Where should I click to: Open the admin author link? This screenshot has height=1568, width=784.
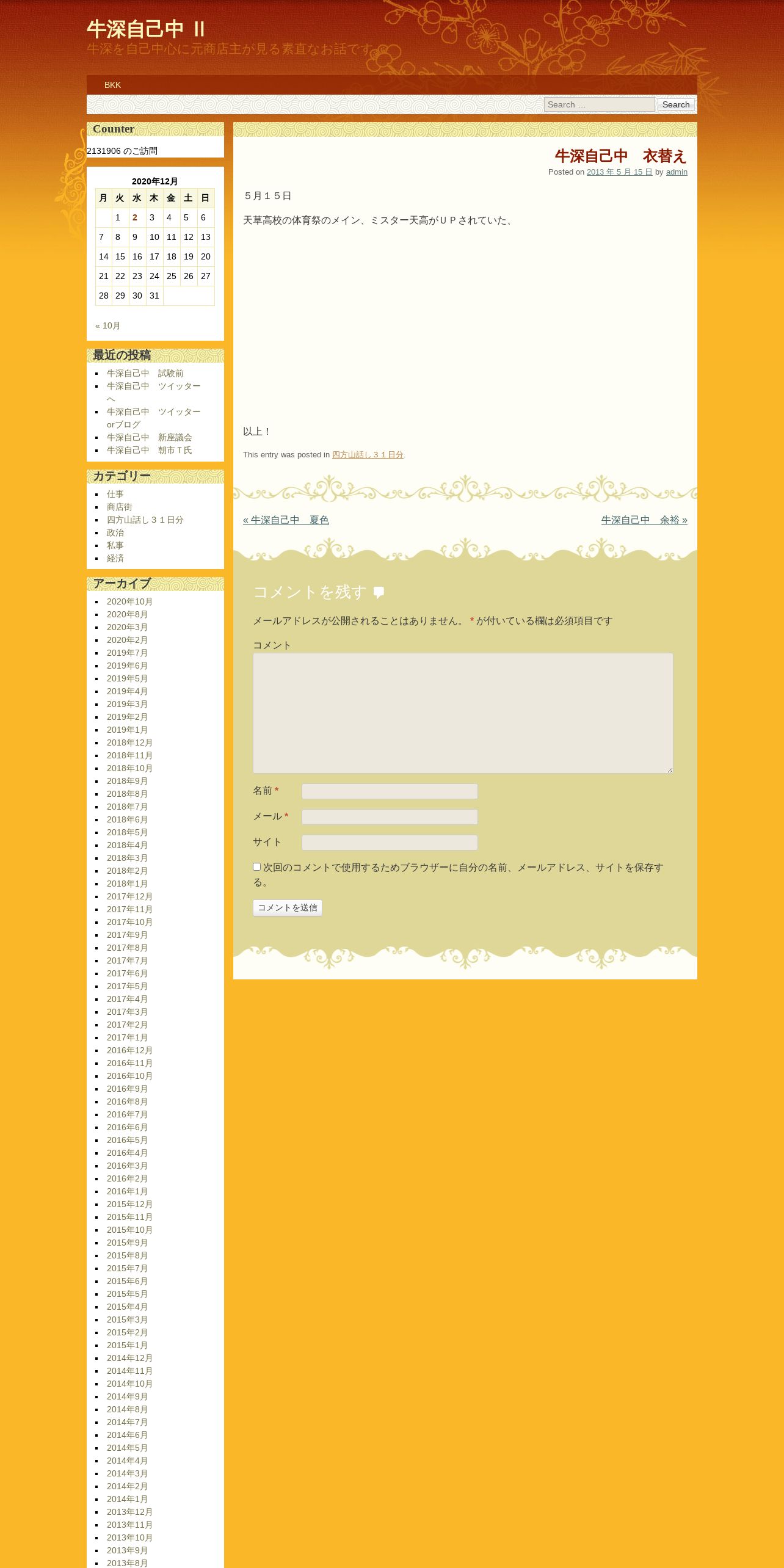677,172
